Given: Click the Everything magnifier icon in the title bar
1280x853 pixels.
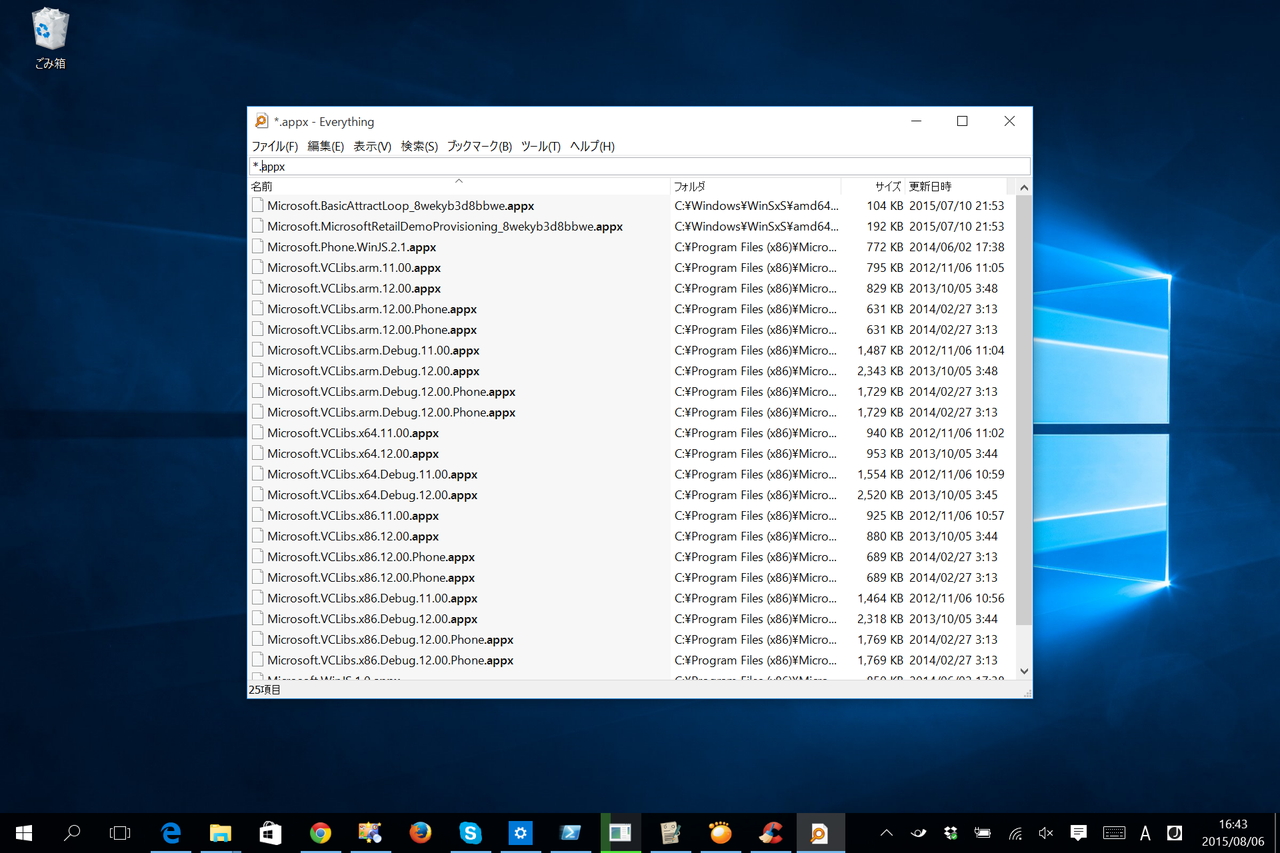Looking at the screenshot, I should point(262,121).
